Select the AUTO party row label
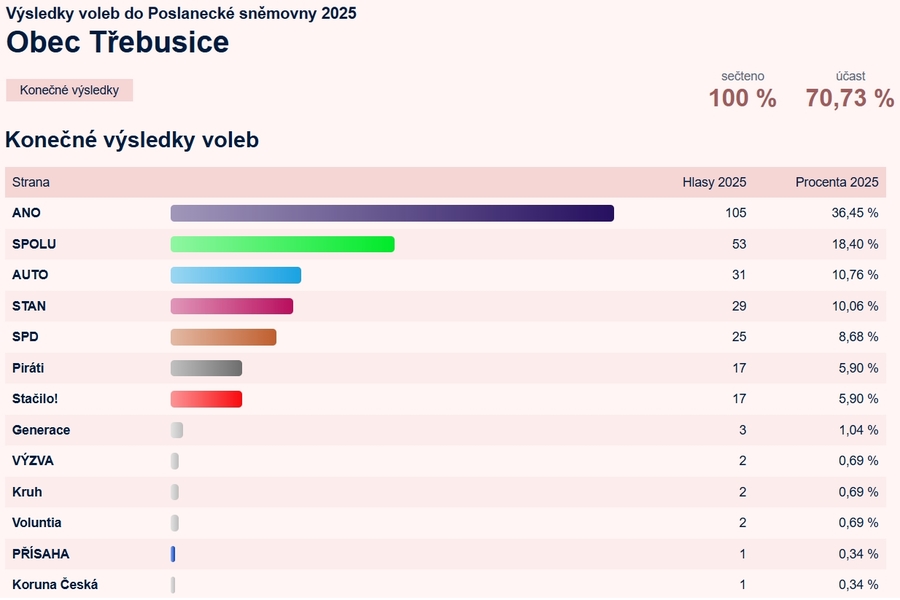 pos(30,275)
